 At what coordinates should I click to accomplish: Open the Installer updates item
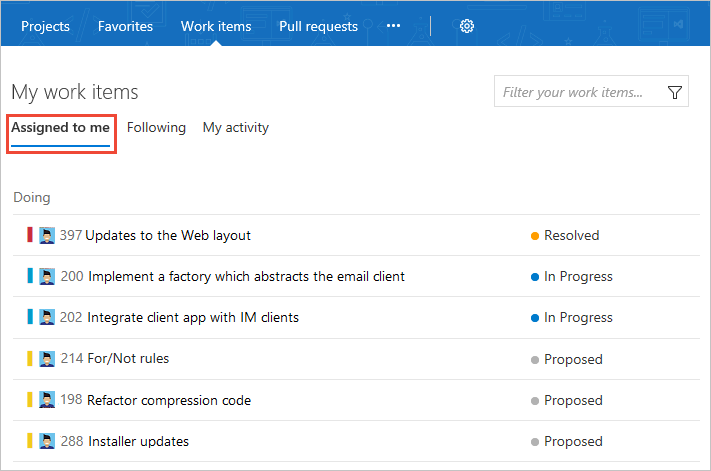(138, 441)
